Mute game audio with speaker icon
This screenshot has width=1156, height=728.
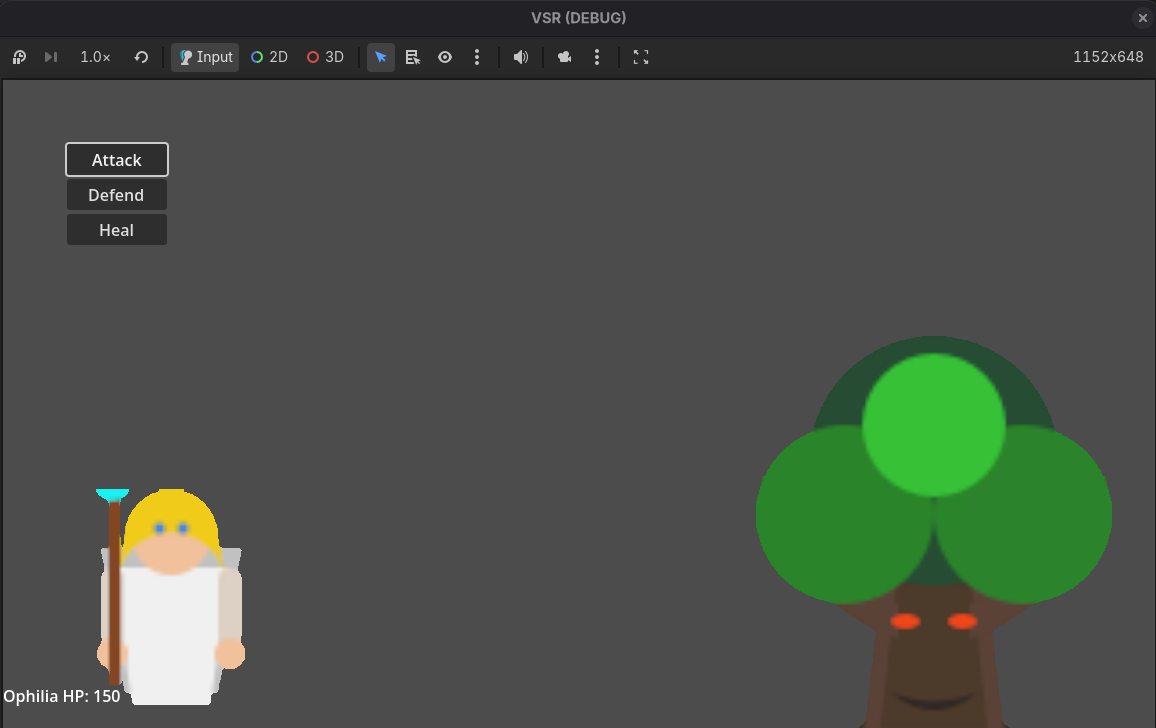(520, 57)
